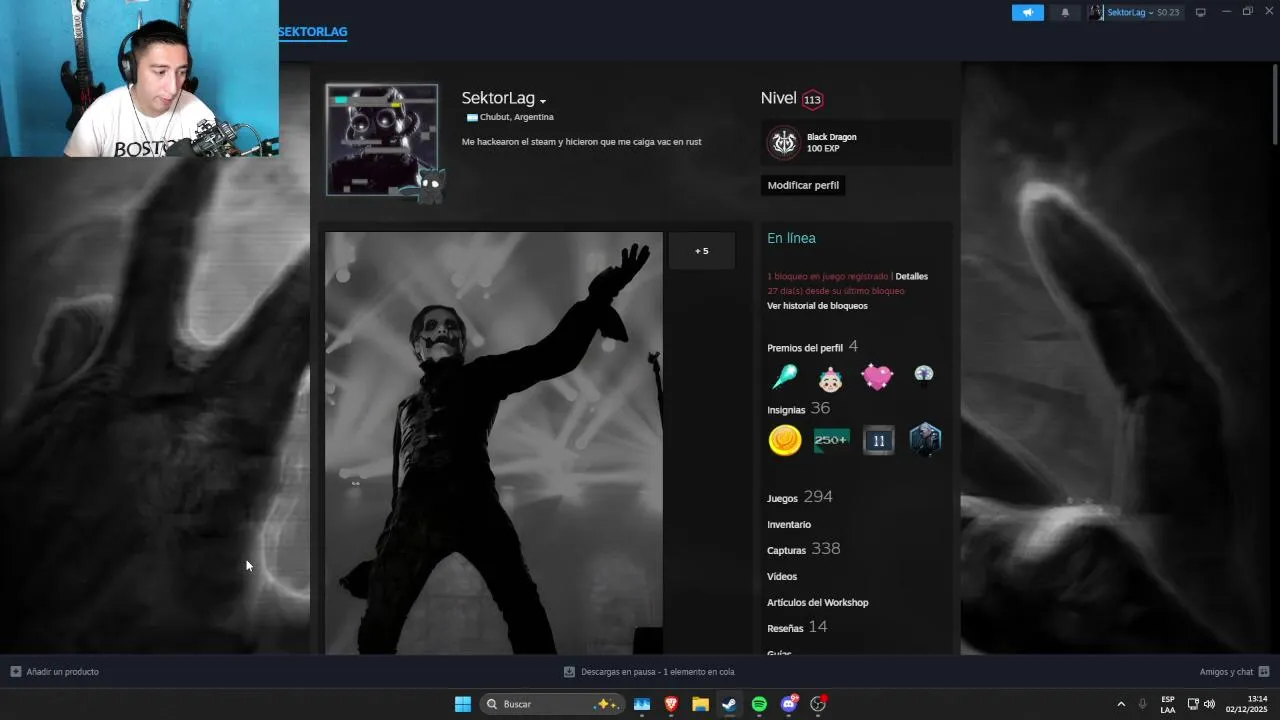Open Spotify from the taskbar

(759, 704)
